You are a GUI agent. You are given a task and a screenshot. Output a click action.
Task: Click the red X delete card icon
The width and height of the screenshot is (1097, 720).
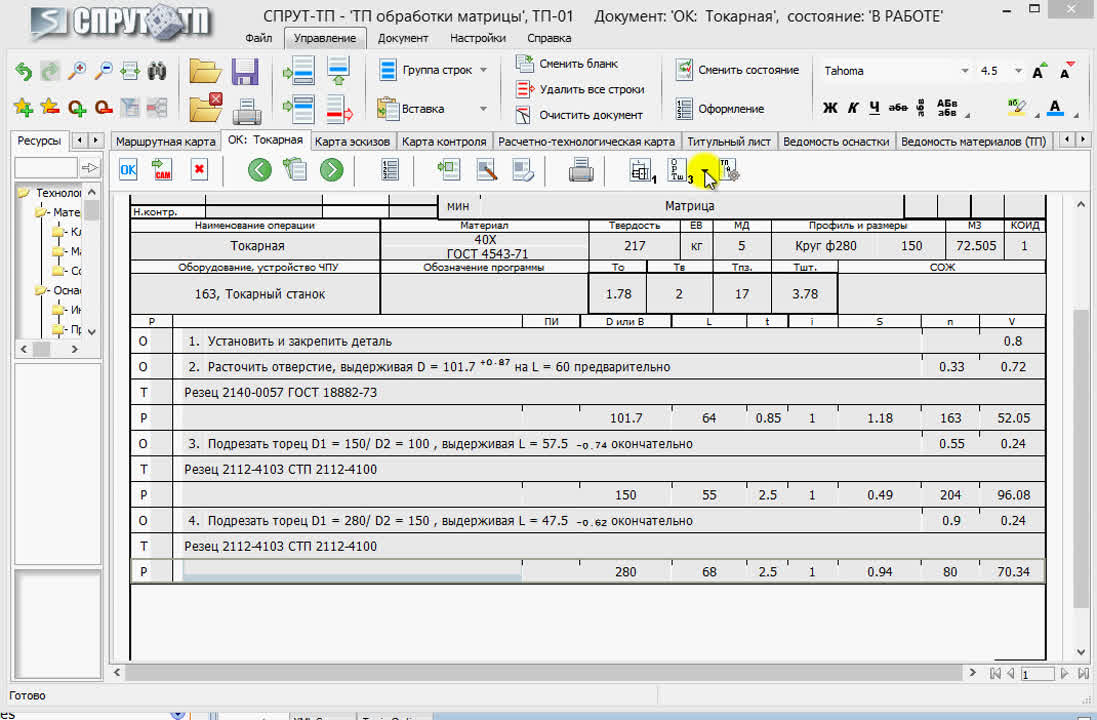coord(199,170)
